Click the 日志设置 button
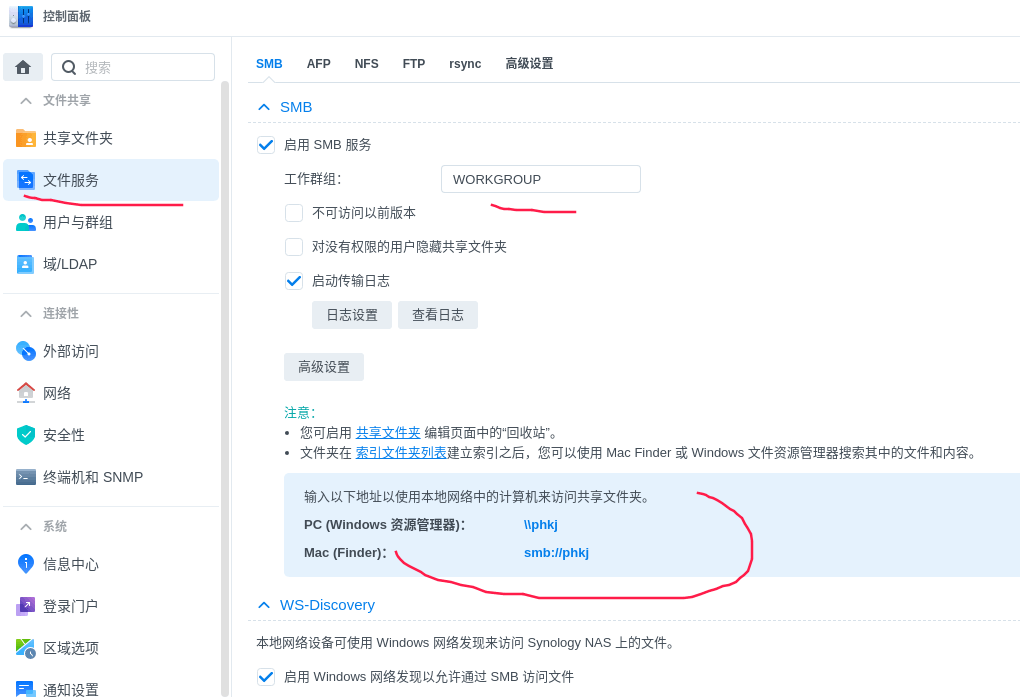1020x697 pixels. click(352, 315)
